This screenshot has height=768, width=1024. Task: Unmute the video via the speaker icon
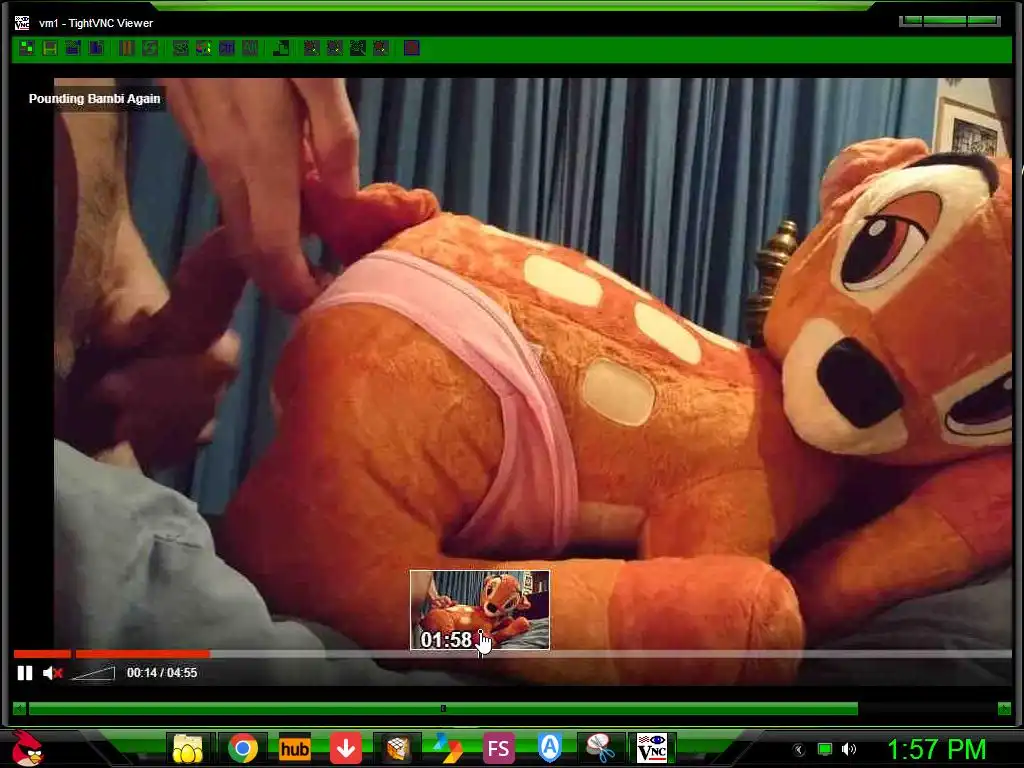pos(52,673)
